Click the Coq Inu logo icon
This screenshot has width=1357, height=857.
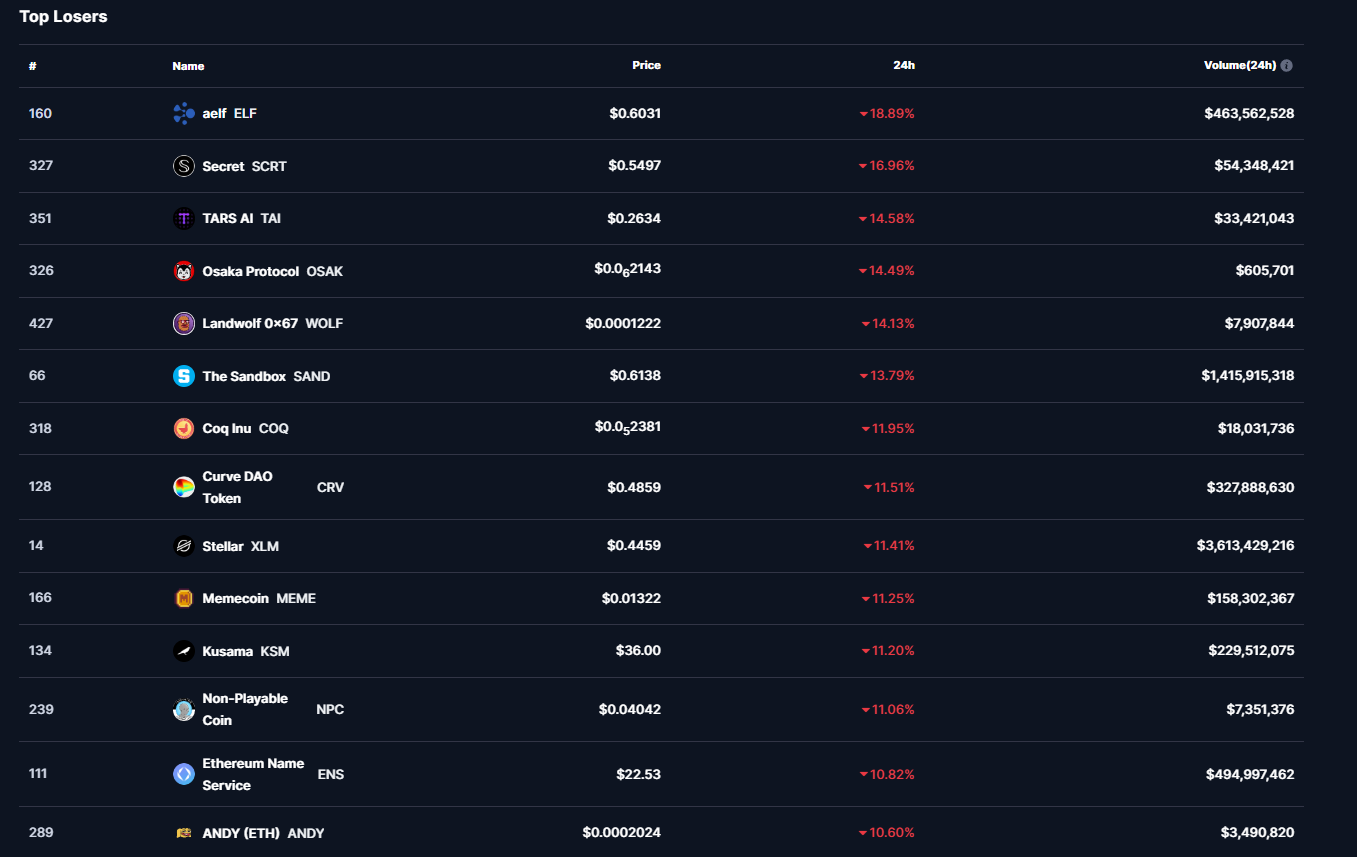point(184,428)
